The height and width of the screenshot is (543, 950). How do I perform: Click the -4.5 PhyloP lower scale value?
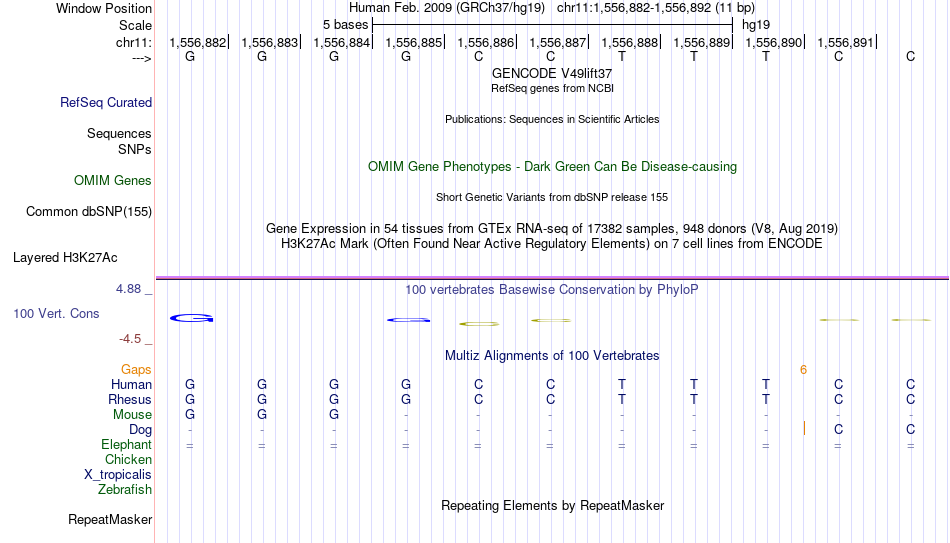pyautogui.click(x=130, y=339)
